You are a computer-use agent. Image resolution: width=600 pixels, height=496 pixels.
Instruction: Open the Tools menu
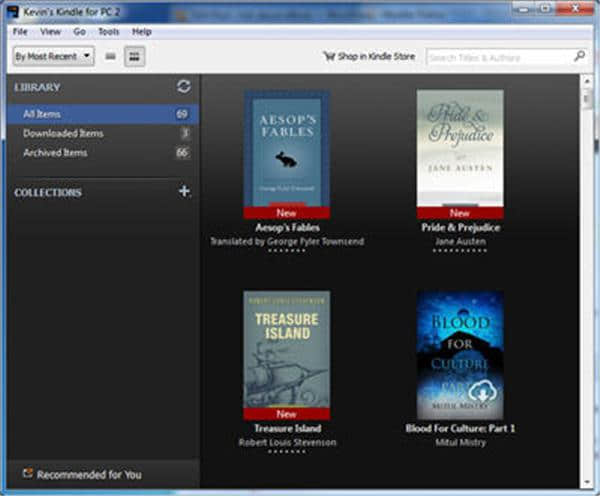[x=108, y=32]
